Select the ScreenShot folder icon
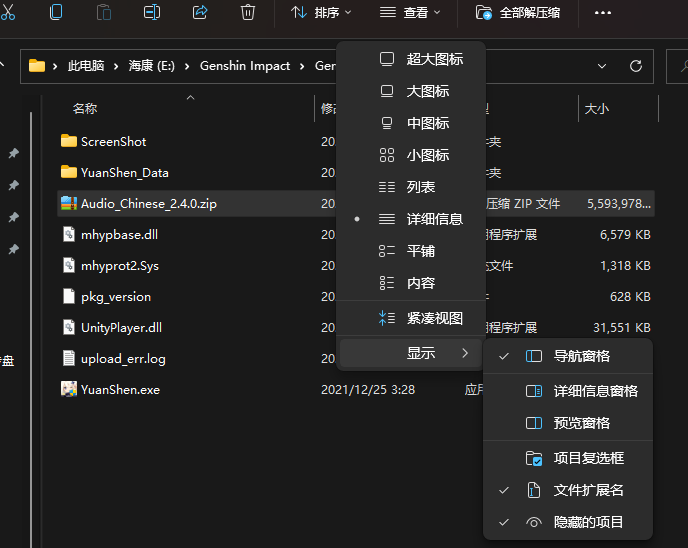The height and width of the screenshot is (548, 688). point(68,141)
